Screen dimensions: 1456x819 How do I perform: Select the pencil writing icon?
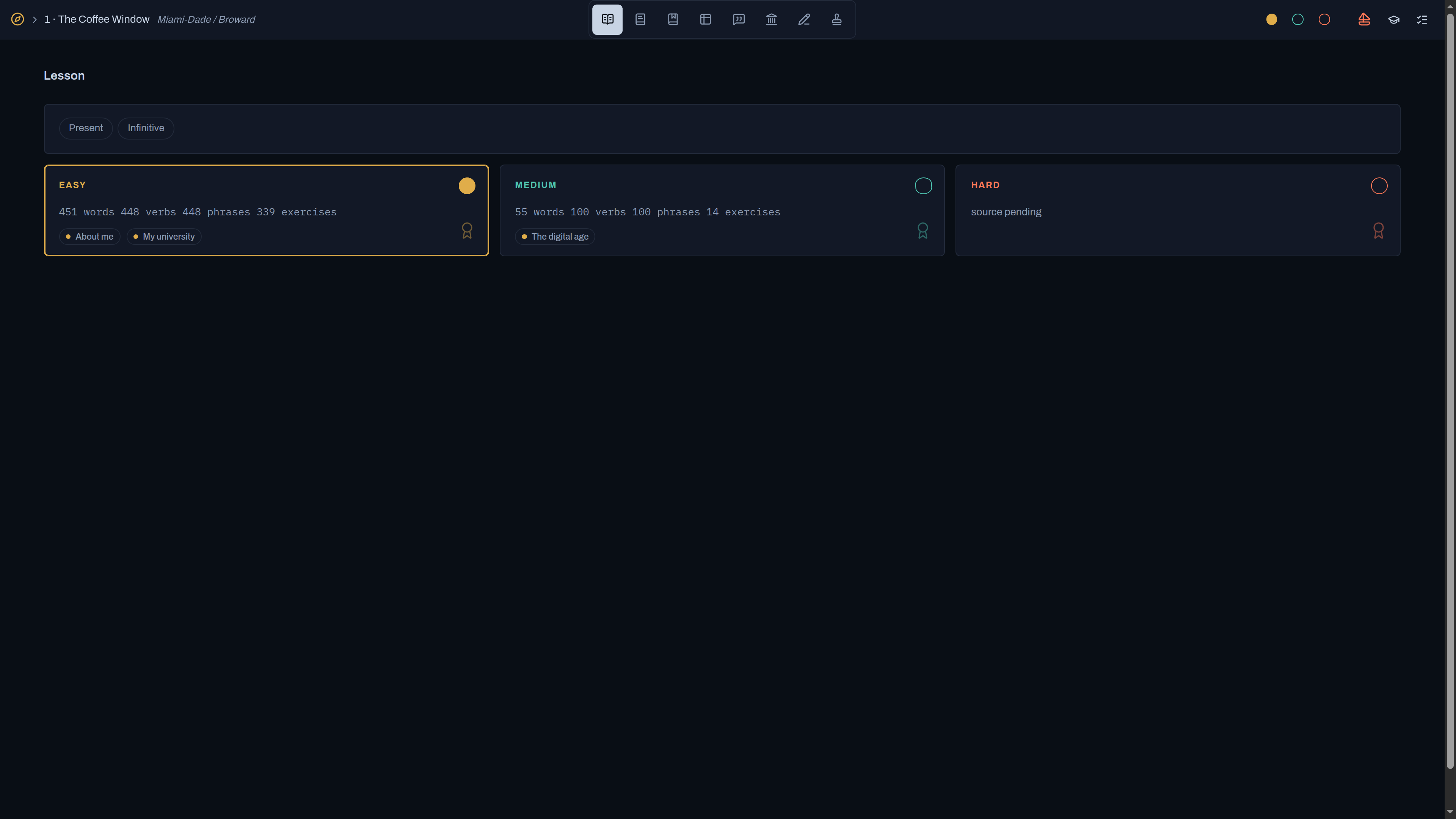pyautogui.click(x=804, y=19)
